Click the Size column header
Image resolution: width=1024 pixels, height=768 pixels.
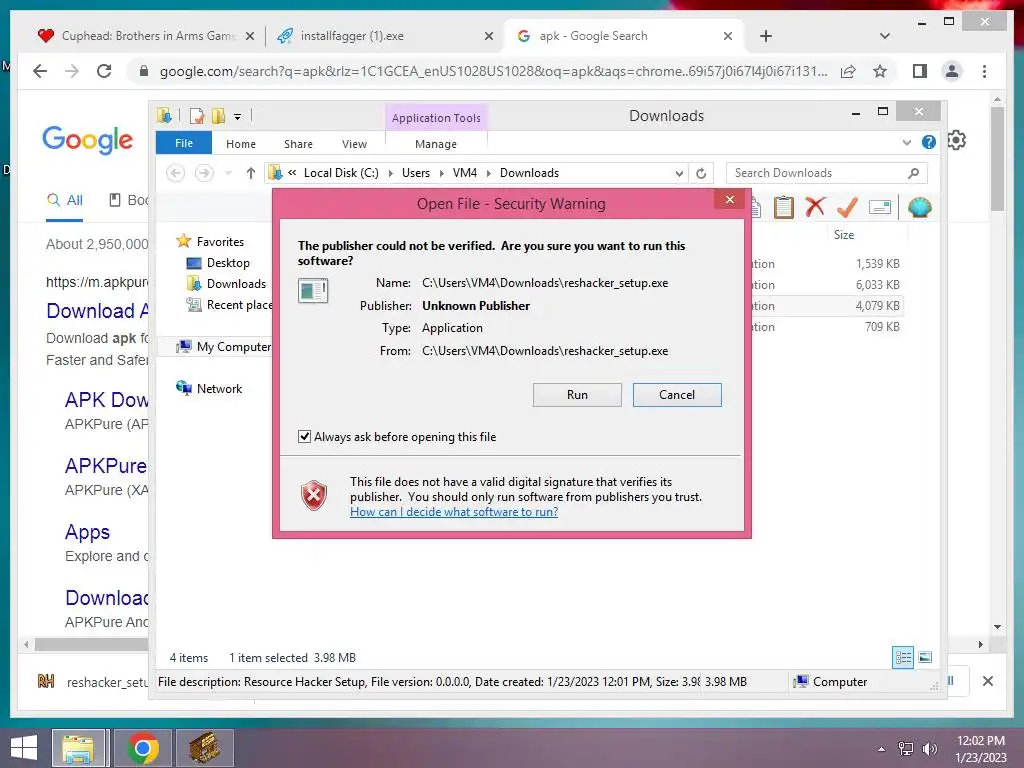click(x=843, y=234)
